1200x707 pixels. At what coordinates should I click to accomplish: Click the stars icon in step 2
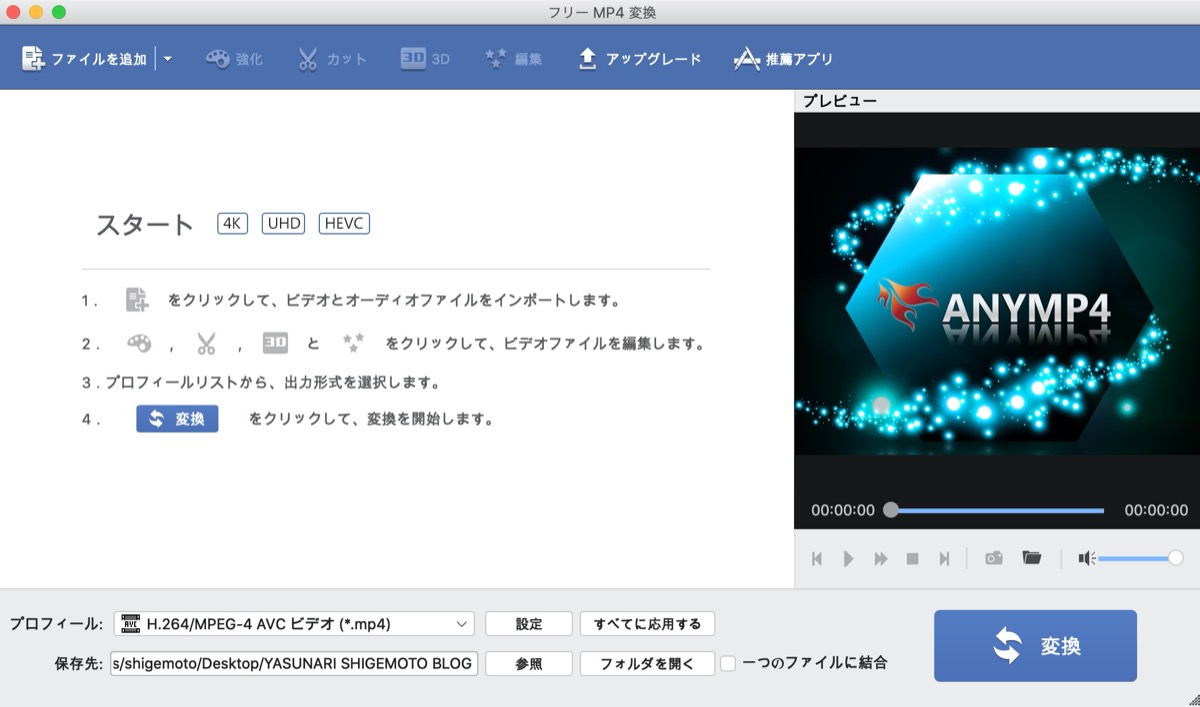[x=353, y=343]
